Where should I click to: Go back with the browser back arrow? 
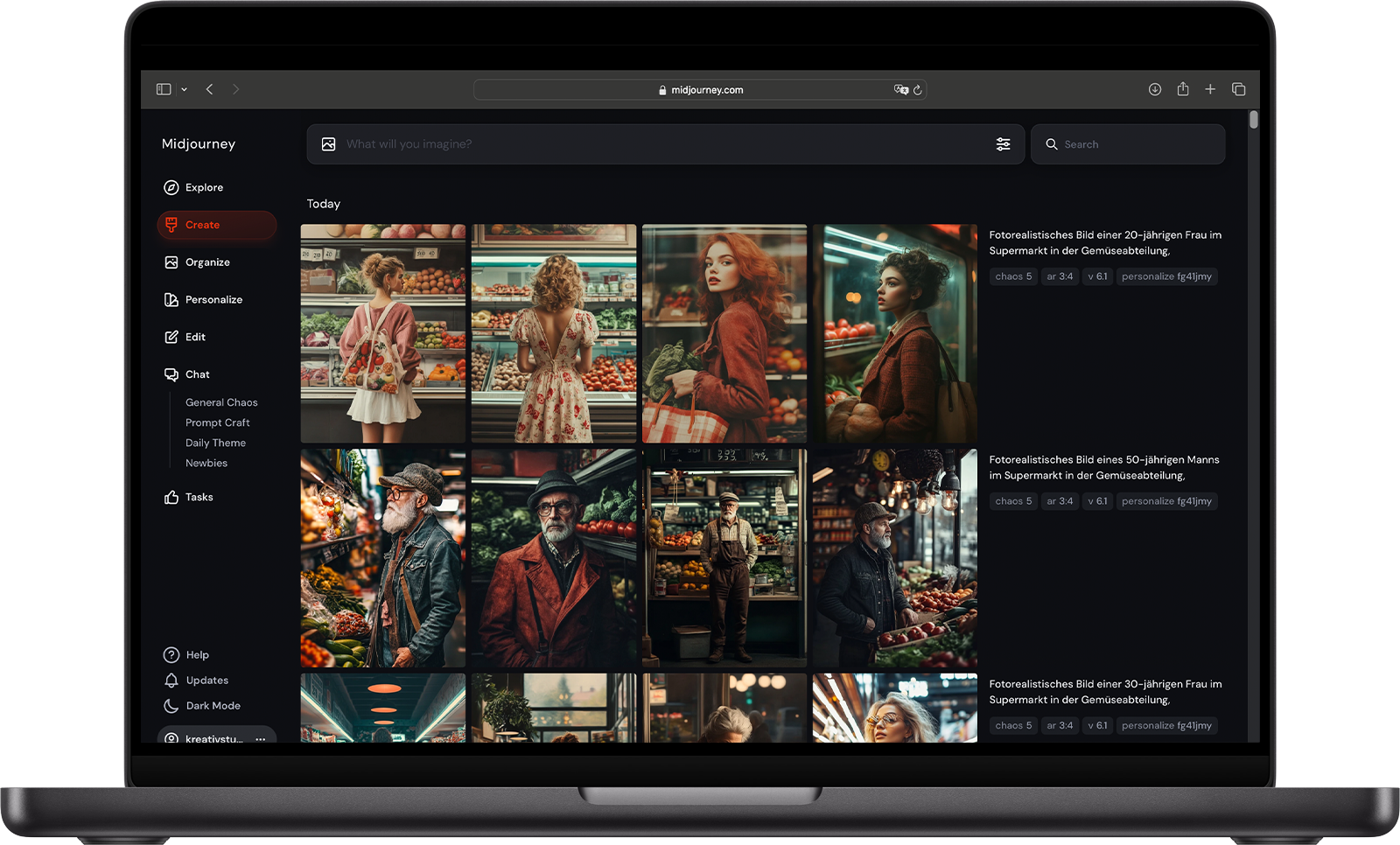click(210, 89)
